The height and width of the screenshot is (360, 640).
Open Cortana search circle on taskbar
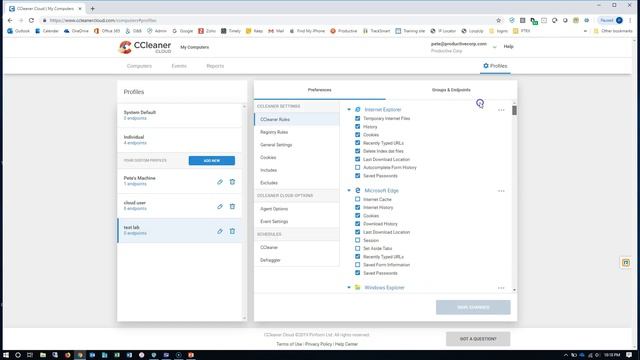[18, 355]
